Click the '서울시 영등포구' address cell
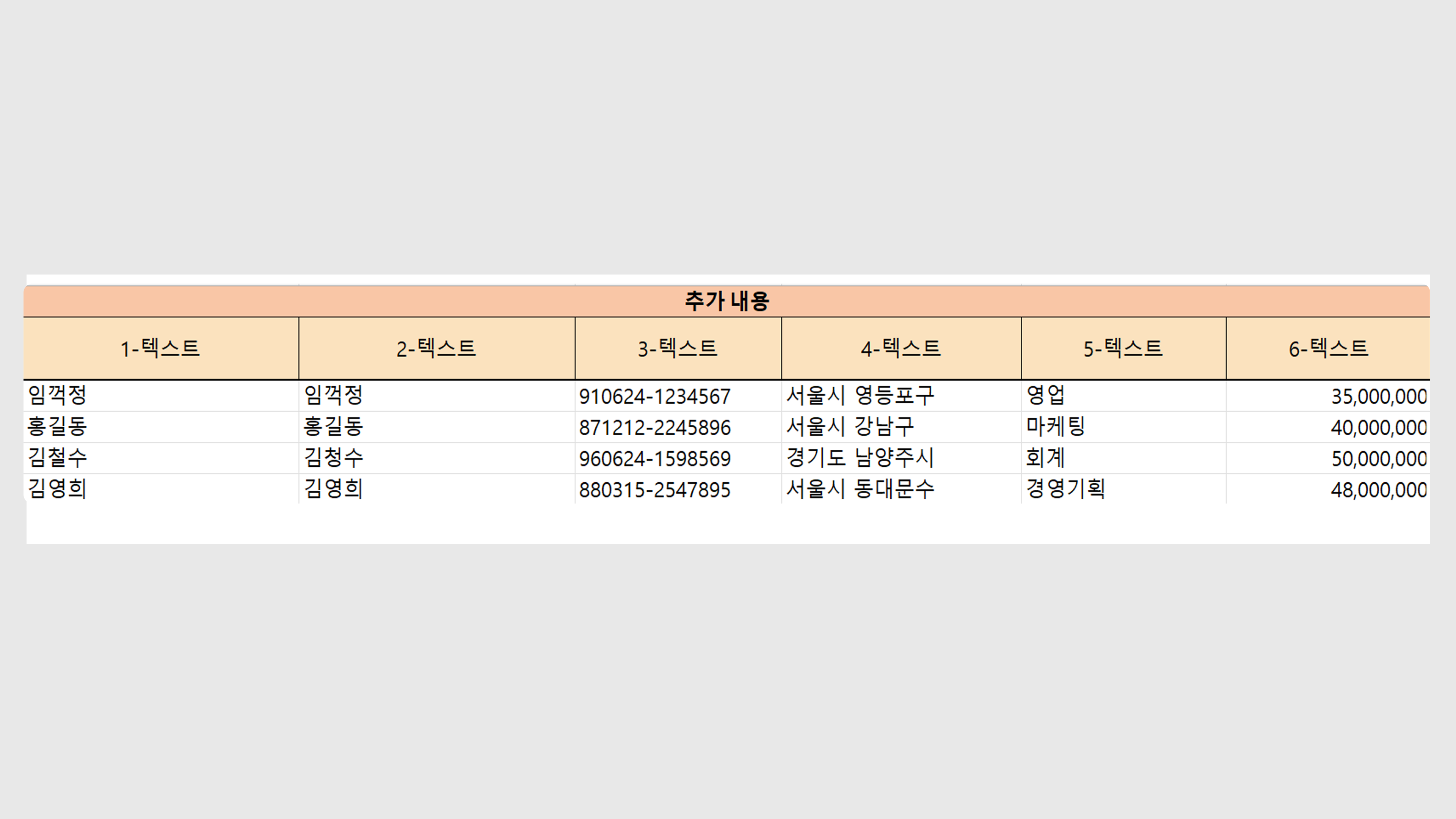The width and height of the screenshot is (1456, 819). [x=860, y=395]
